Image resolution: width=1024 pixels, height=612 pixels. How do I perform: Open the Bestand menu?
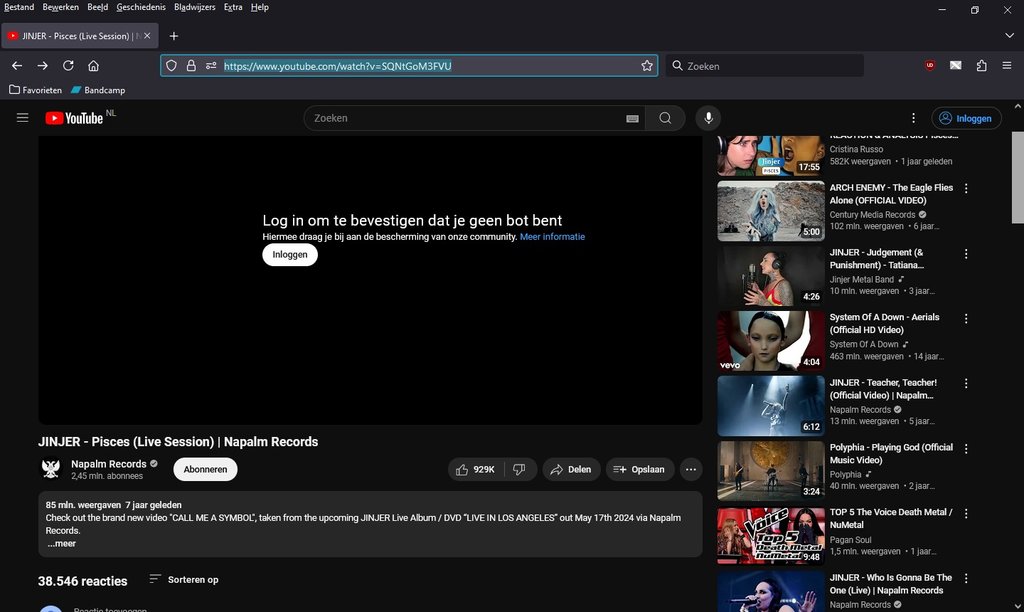[x=19, y=7]
